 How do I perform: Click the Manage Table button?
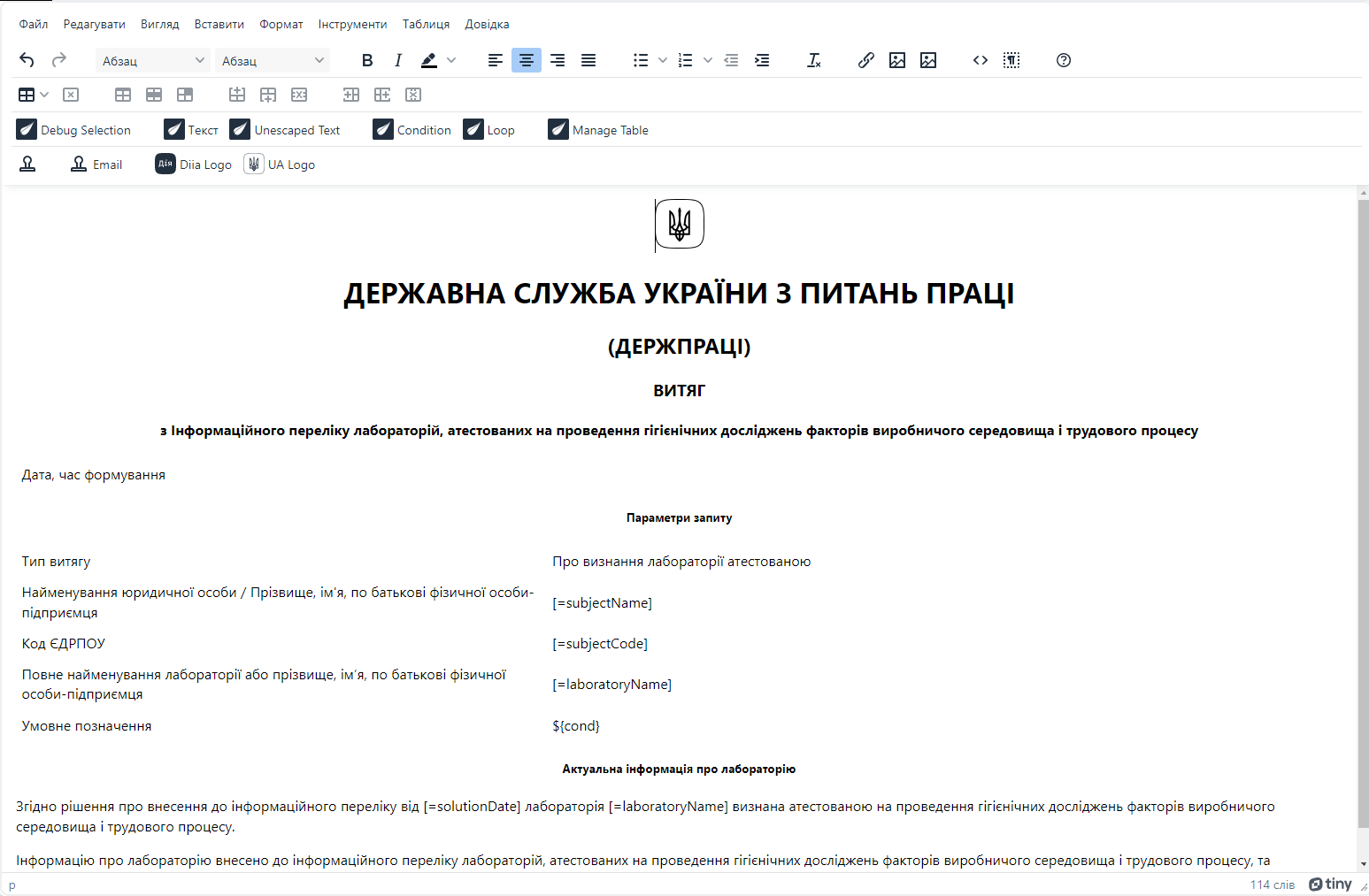point(598,130)
